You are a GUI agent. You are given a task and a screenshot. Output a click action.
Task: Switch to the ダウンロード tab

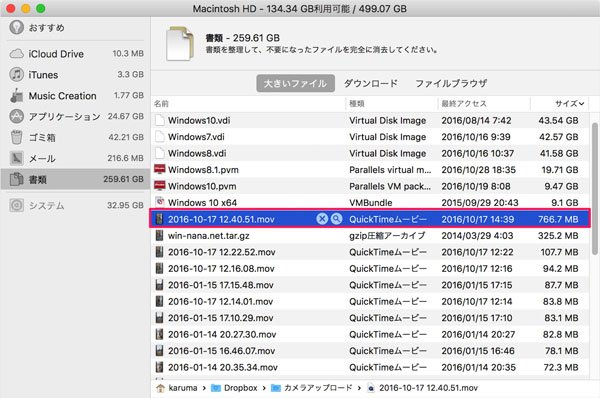pos(370,83)
